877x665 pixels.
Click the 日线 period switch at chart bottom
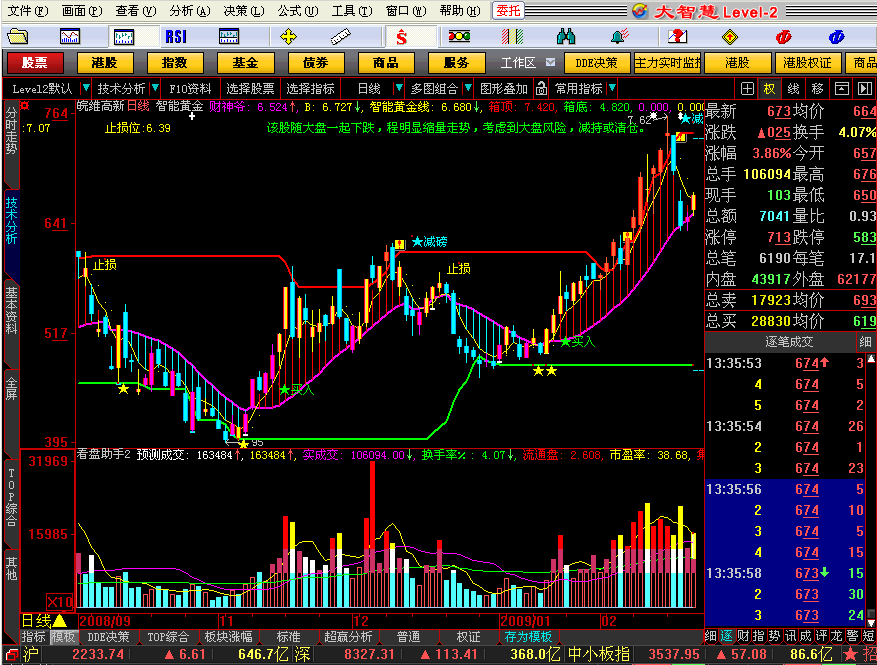point(44,620)
